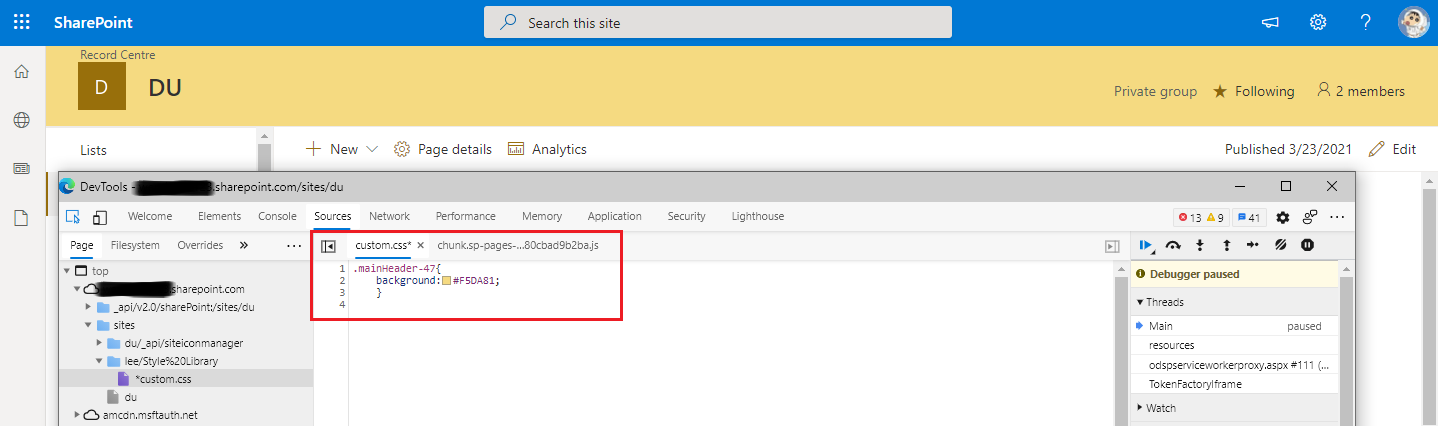Open the 2 members link

[1361, 91]
